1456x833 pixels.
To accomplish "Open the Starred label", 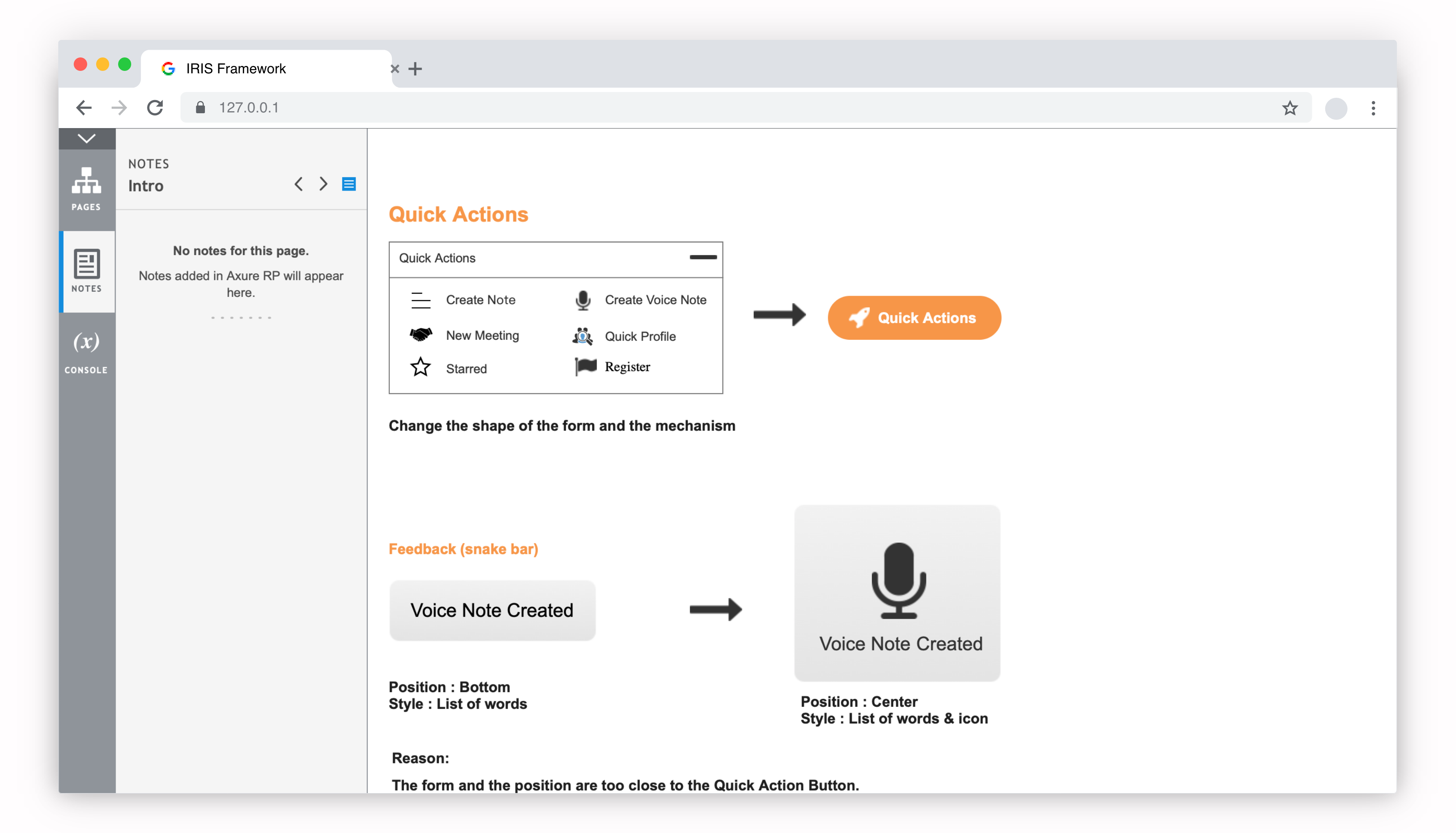I will 466,369.
